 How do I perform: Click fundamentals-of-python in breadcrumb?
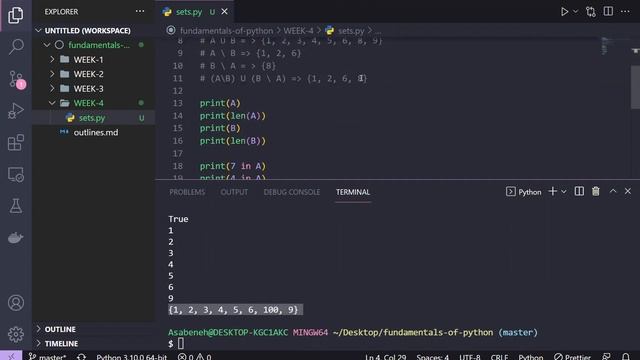pyautogui.click(x=227, y=31)
